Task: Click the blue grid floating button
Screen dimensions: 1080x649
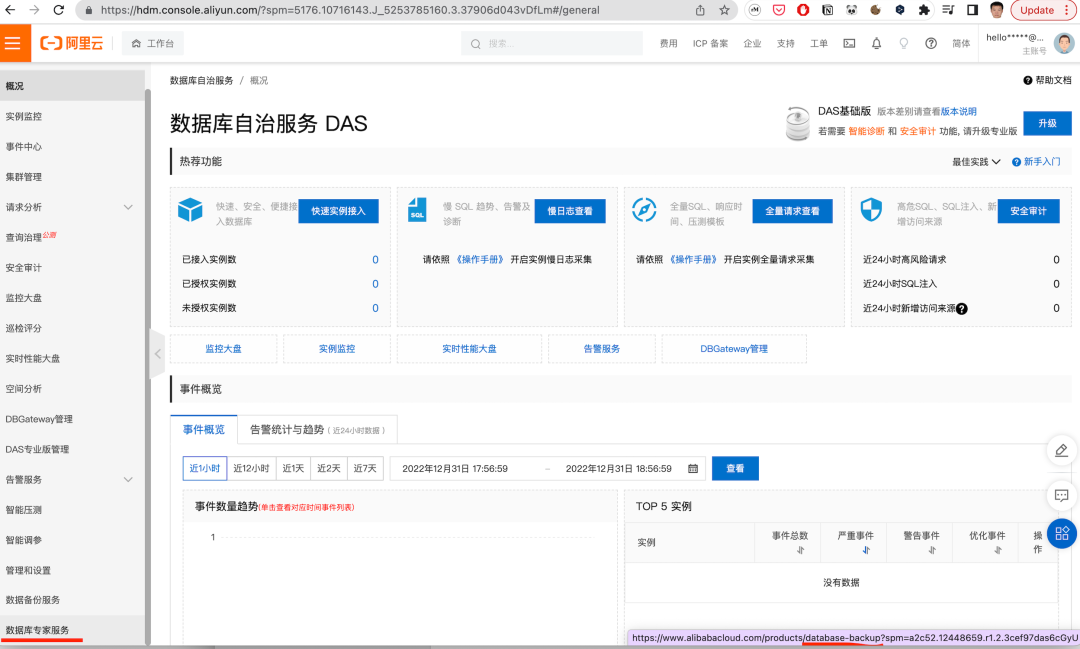Action: 1061,533
